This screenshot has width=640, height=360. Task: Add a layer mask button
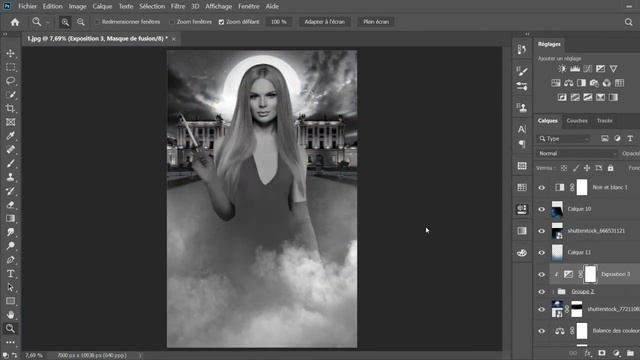(x=602, y=353)
